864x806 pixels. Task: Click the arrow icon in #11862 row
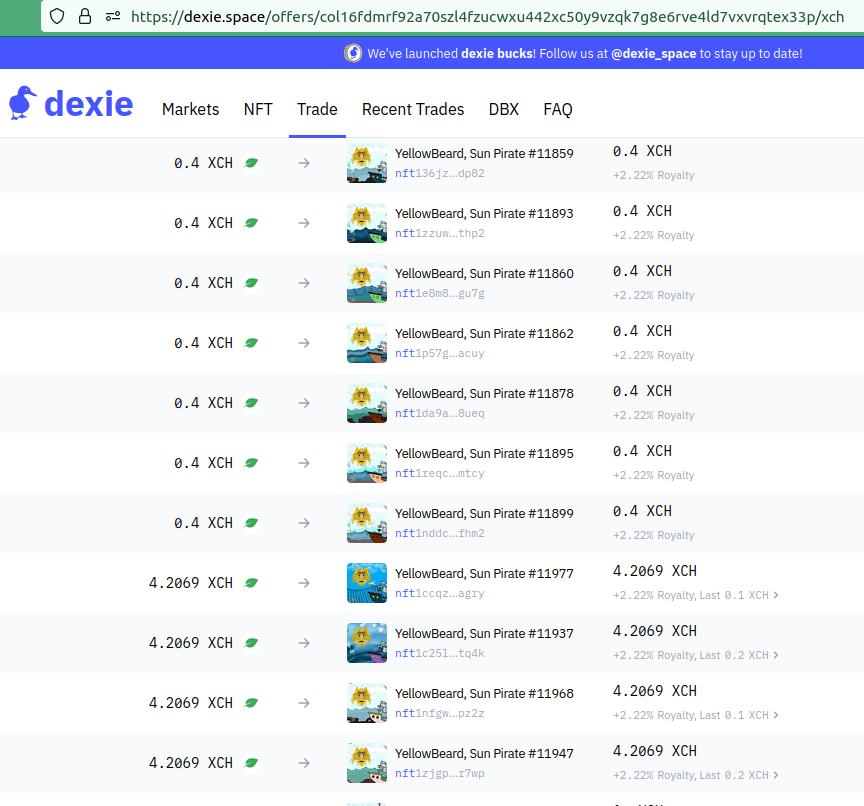coord(304,343)
